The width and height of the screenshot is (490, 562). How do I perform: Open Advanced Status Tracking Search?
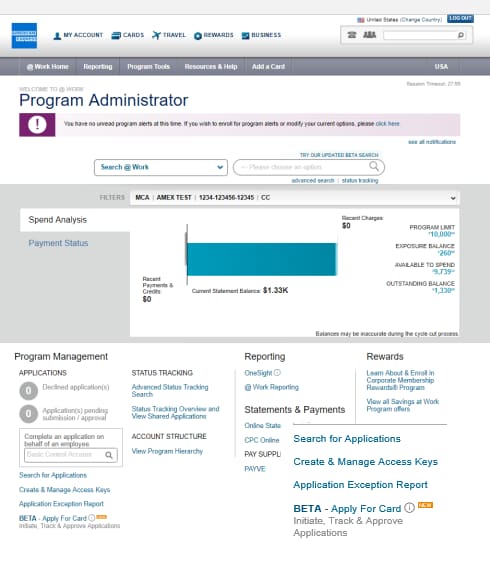click(170, 391)
